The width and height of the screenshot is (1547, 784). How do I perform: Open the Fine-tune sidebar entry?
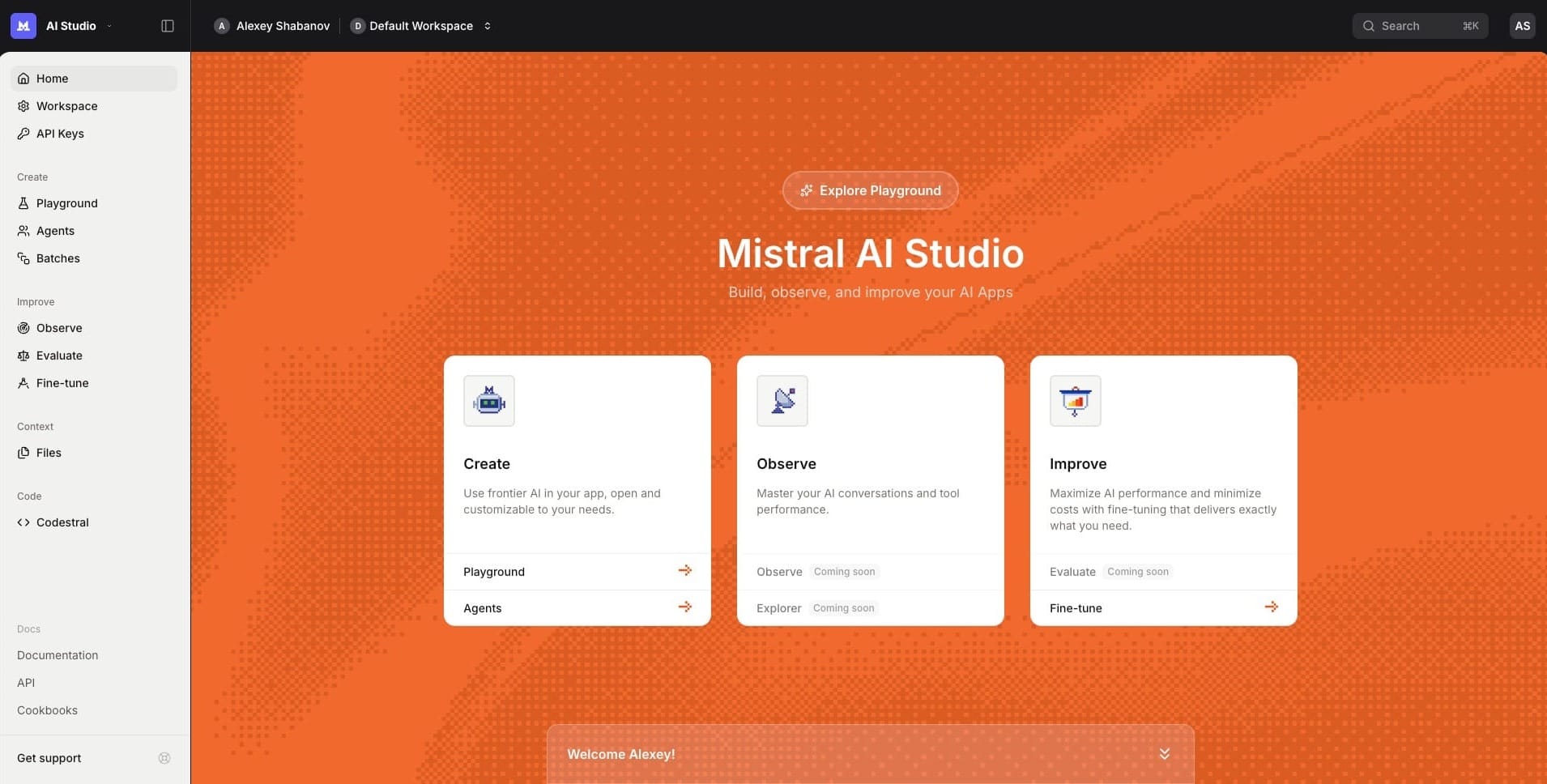(62, 383)
